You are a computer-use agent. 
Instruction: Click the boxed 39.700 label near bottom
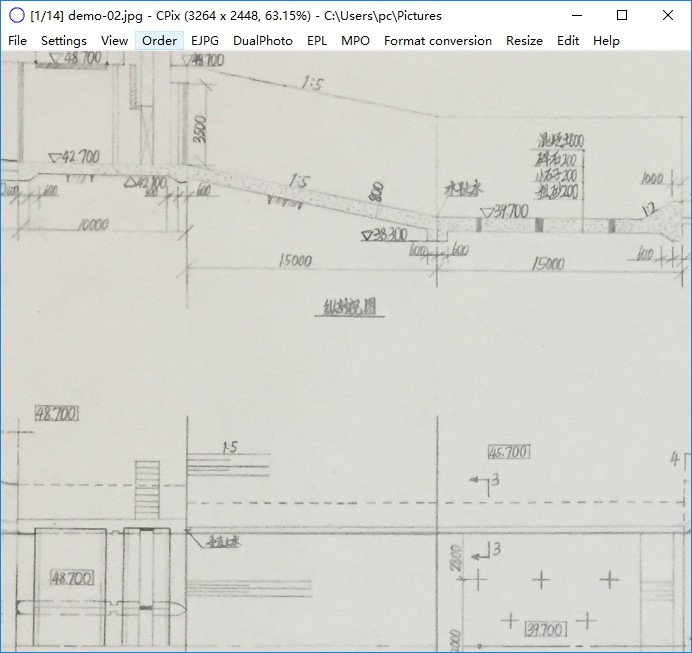point(545,629)
